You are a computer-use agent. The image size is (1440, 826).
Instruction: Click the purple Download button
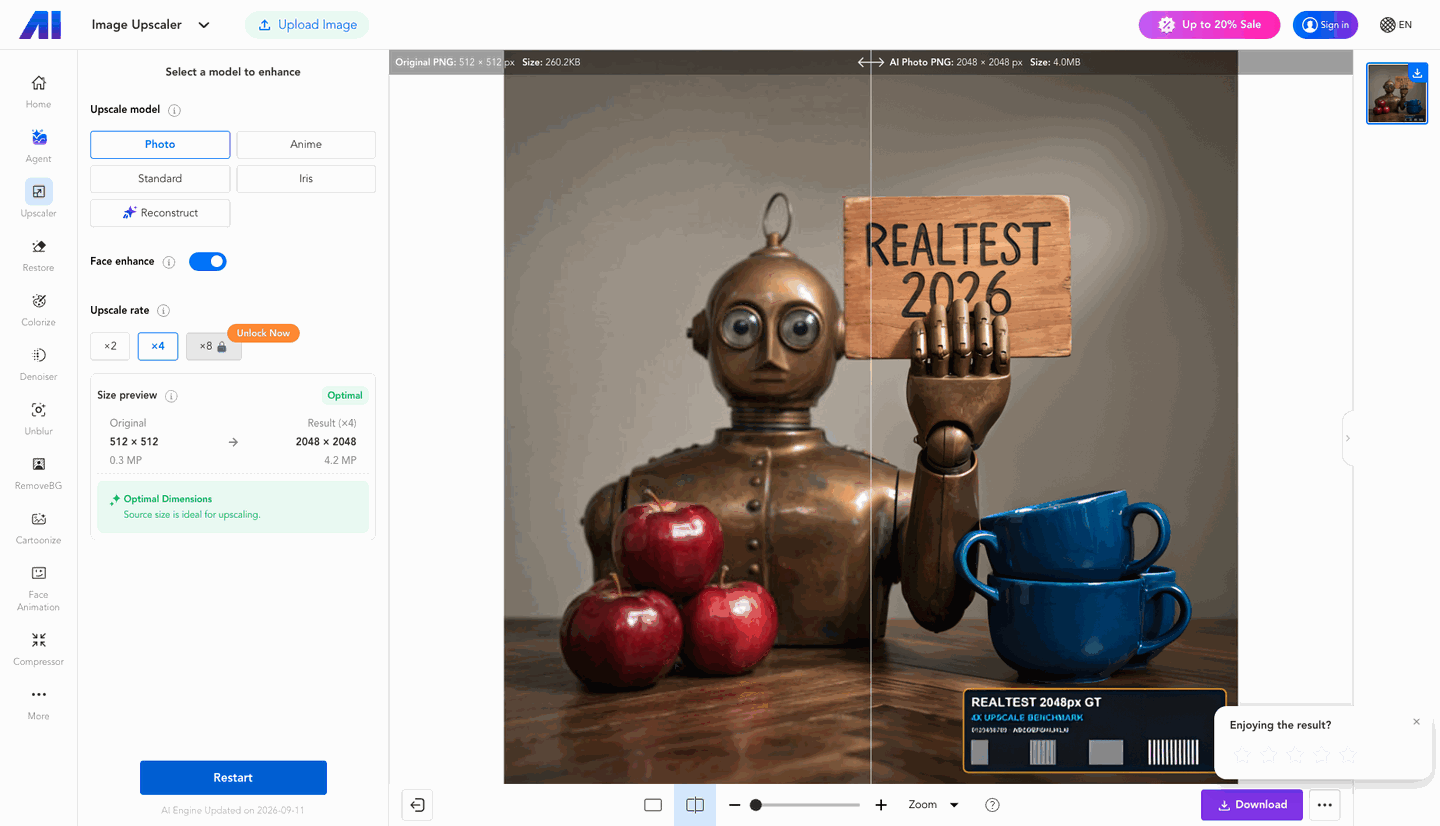coord(1252,805)
